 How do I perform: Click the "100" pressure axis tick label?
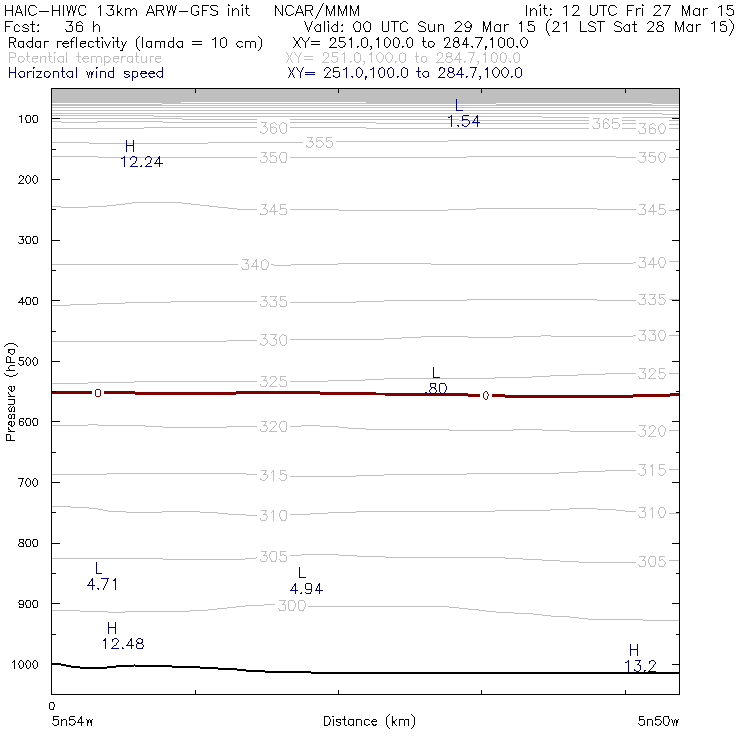point(28,119)
